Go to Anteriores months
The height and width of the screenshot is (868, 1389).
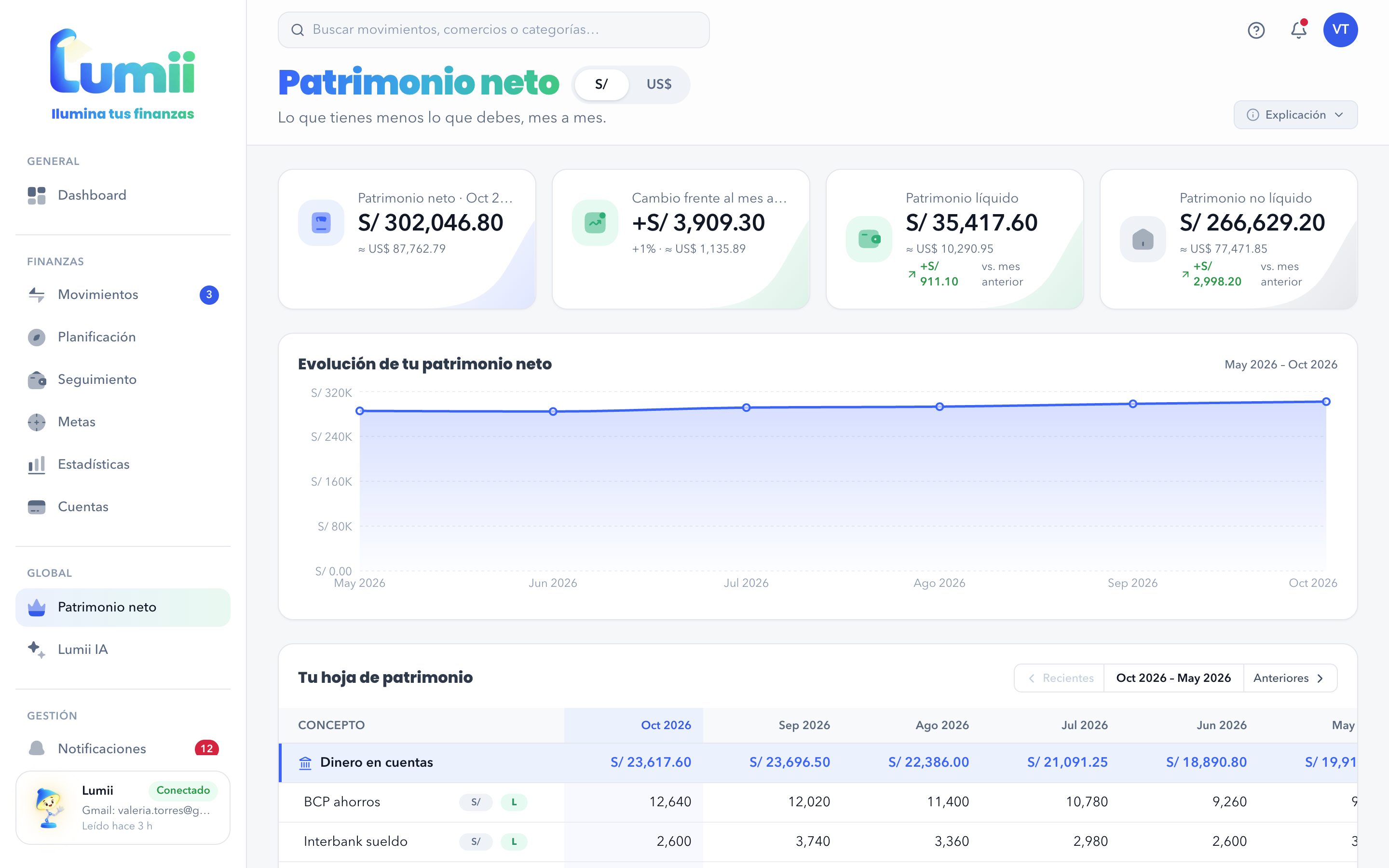(1289, 678)
